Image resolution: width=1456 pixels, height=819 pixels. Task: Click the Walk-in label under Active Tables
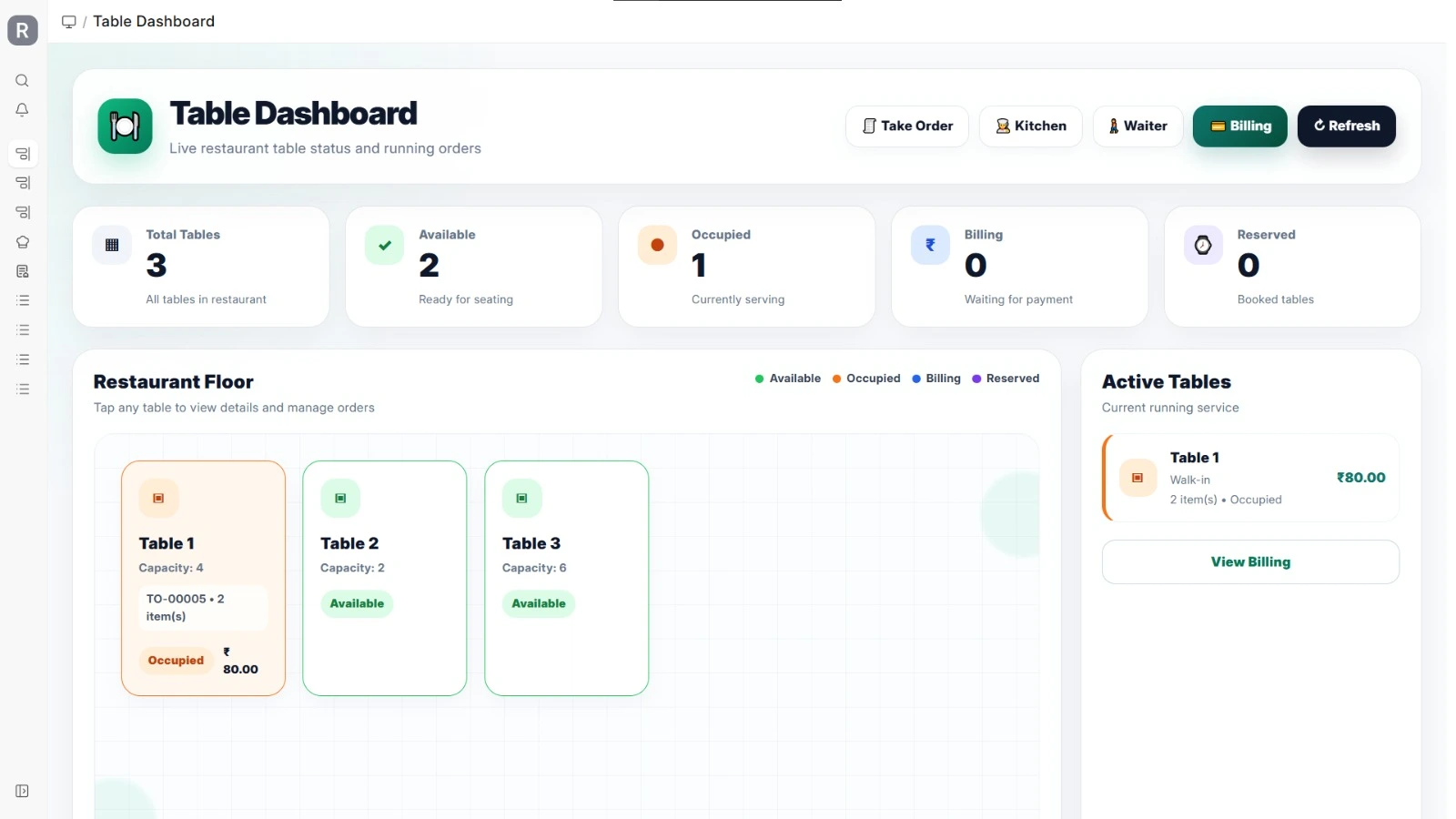click(x=1190, y=480)
